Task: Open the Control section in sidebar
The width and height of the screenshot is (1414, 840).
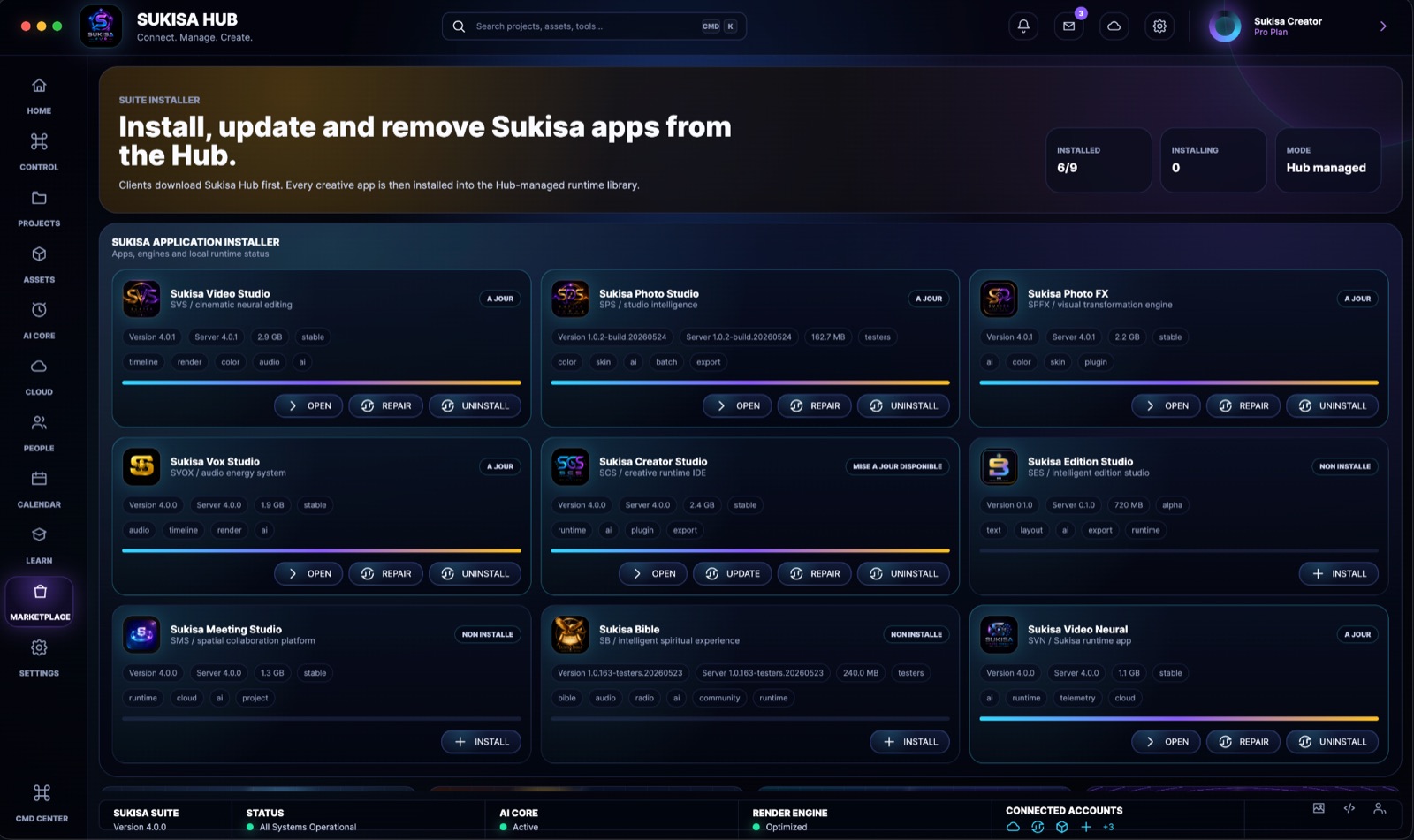Action: click(x=39, y=152)
